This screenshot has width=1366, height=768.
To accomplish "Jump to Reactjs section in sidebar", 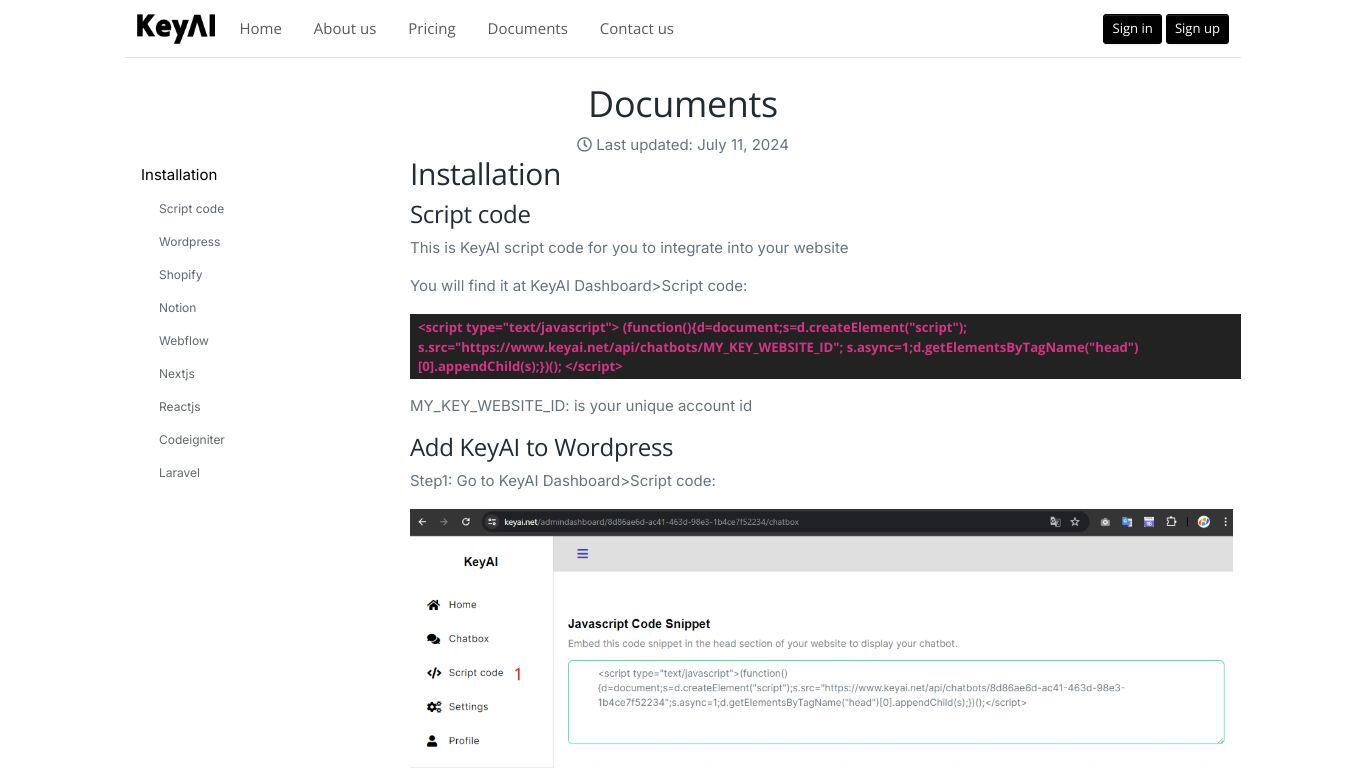I will click(x=179, y=407).
